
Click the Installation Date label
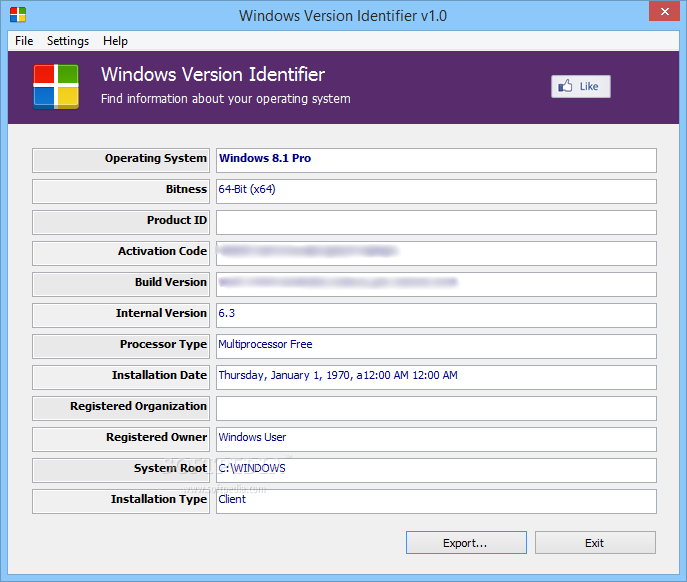[121, 377]
